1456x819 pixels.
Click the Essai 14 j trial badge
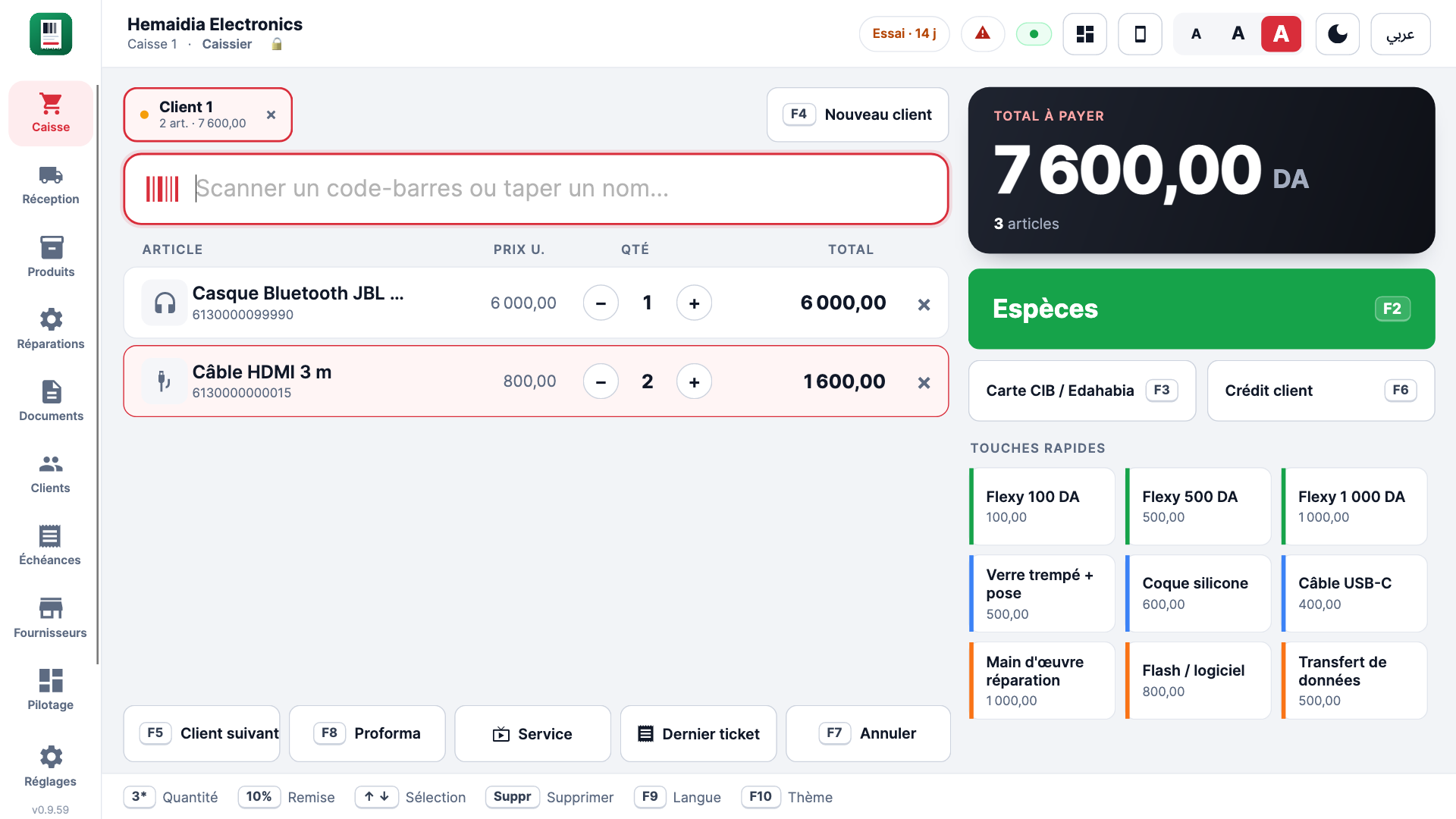pos(904,34)
